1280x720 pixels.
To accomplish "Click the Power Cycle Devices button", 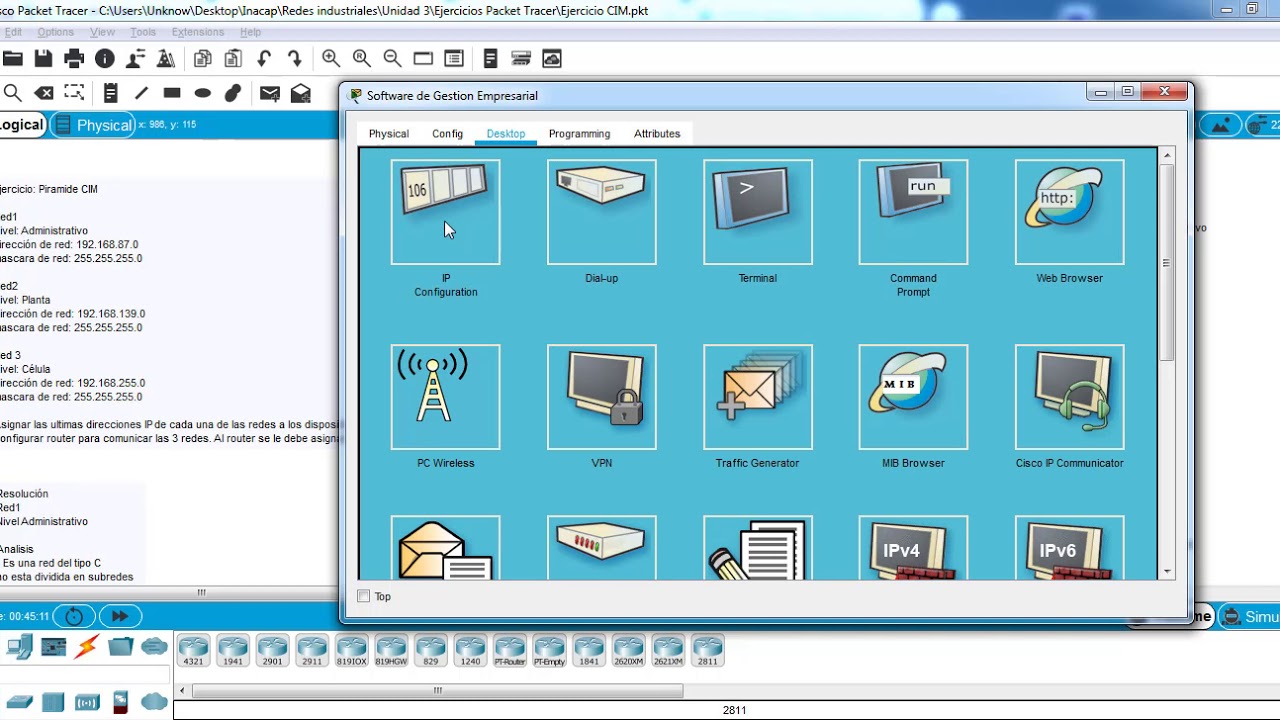I will pyautogui.click(x=74, y=616).
